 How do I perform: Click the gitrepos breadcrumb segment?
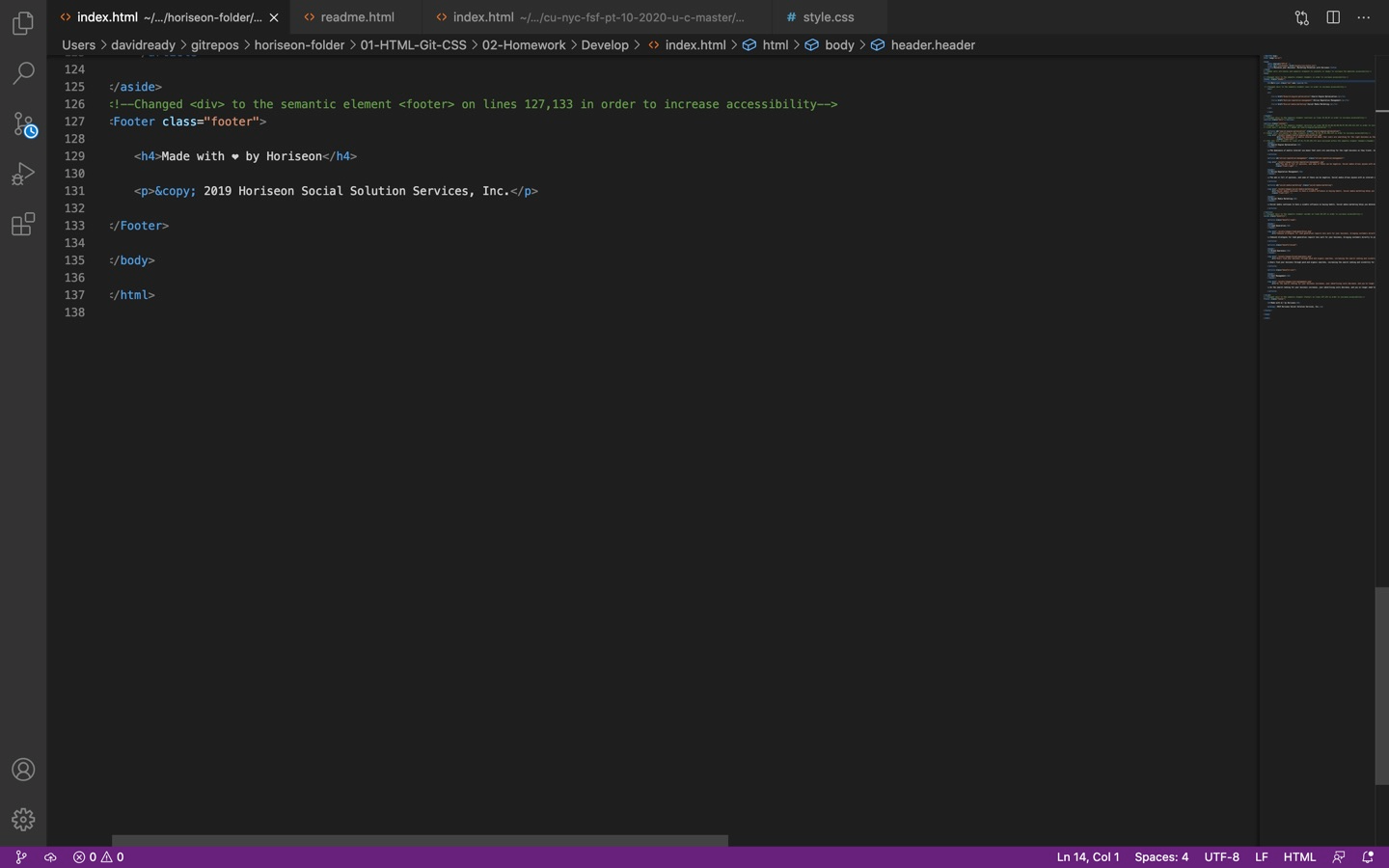[x=214, y=44]
